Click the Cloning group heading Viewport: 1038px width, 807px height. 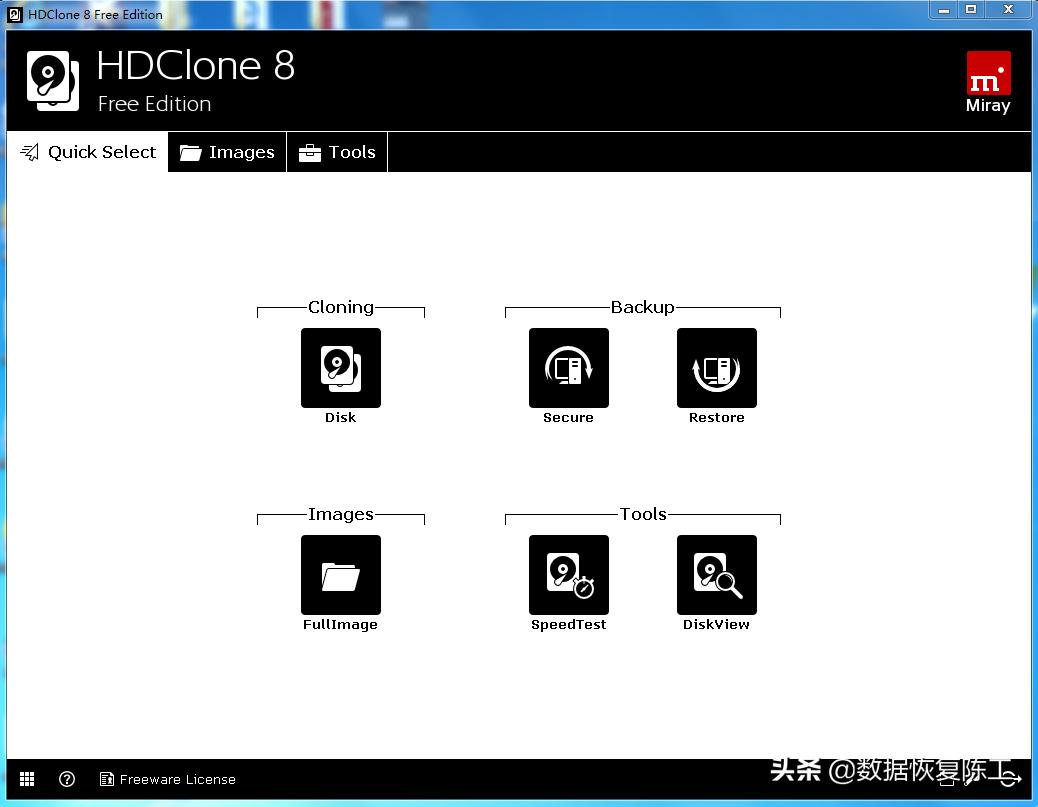[341, 307]
